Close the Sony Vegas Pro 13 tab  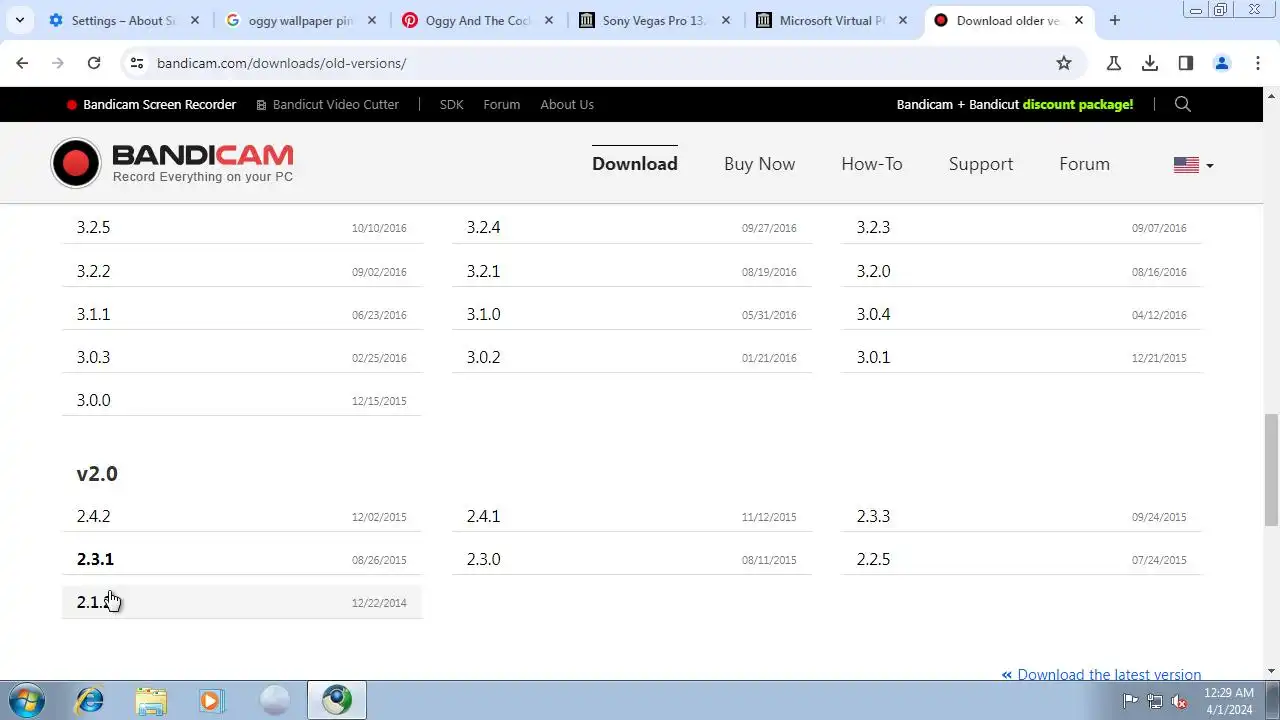pyautogui.click(x=726, y=20)
